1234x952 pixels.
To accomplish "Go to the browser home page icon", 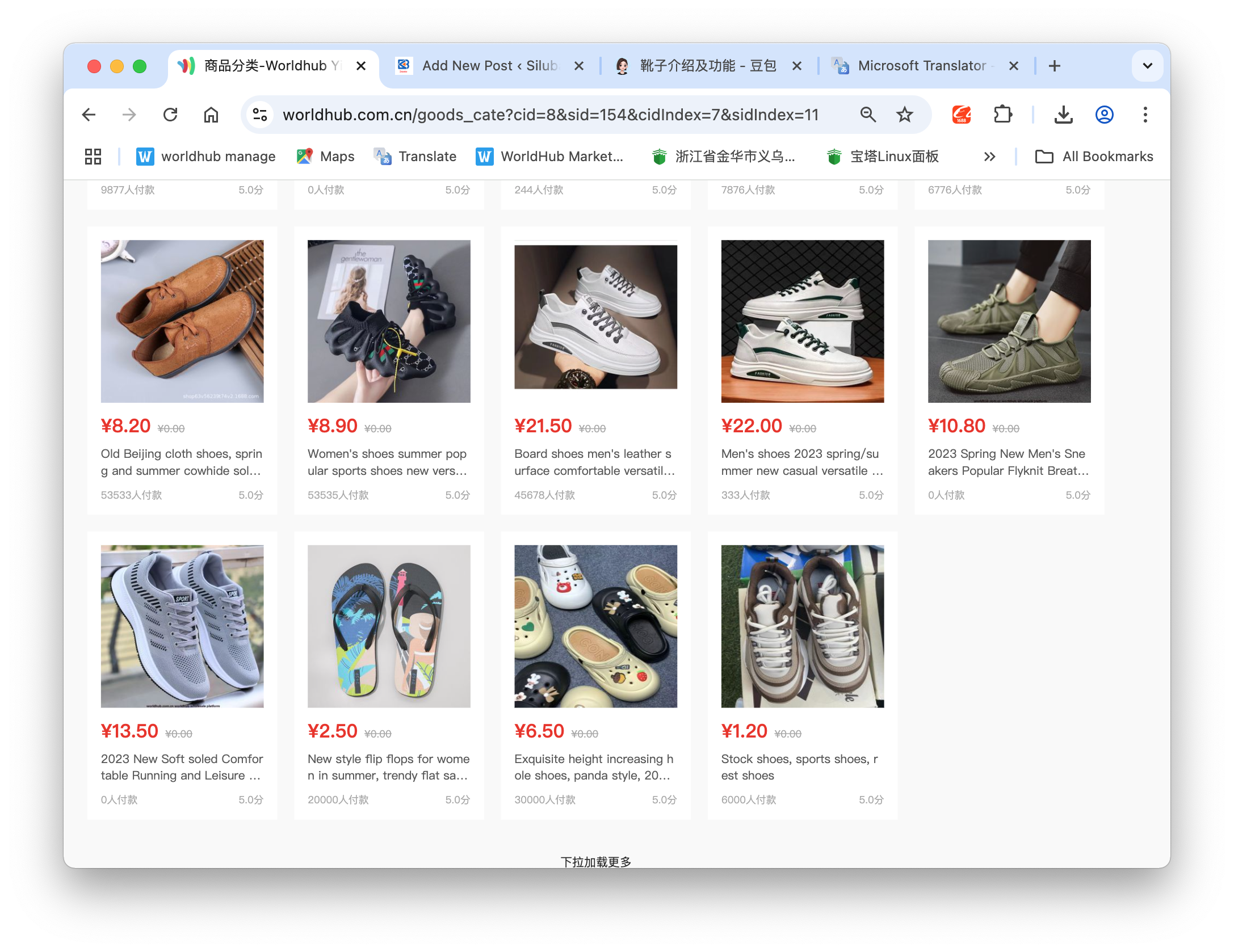I will (x=211, y=115).
